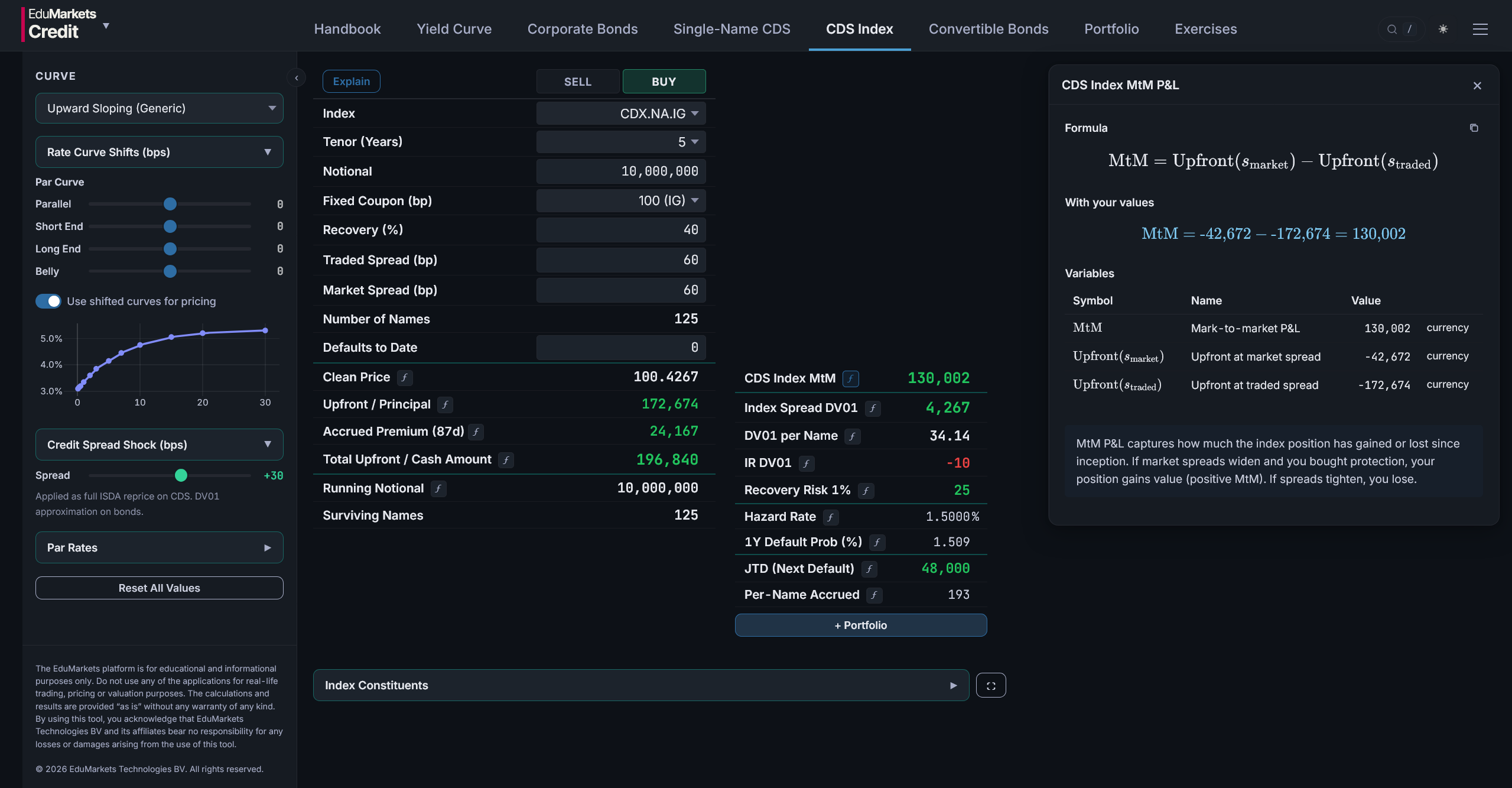Image resolution: width=1512 pixels, height=788 pixels.
Task: Open the hamburger menu
Action: coord(1480,29)
